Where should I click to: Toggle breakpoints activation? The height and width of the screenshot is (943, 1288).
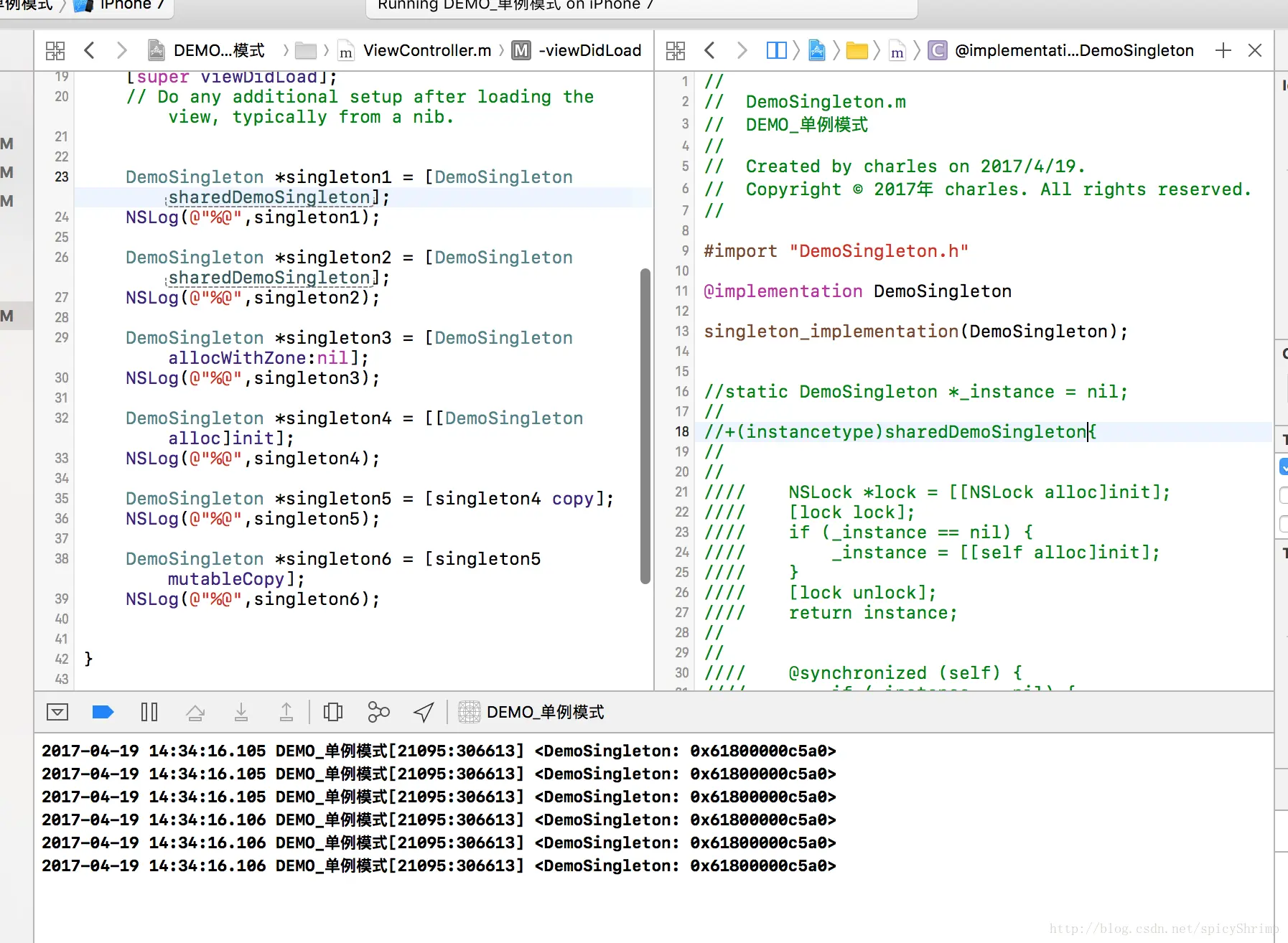(103, 712)
